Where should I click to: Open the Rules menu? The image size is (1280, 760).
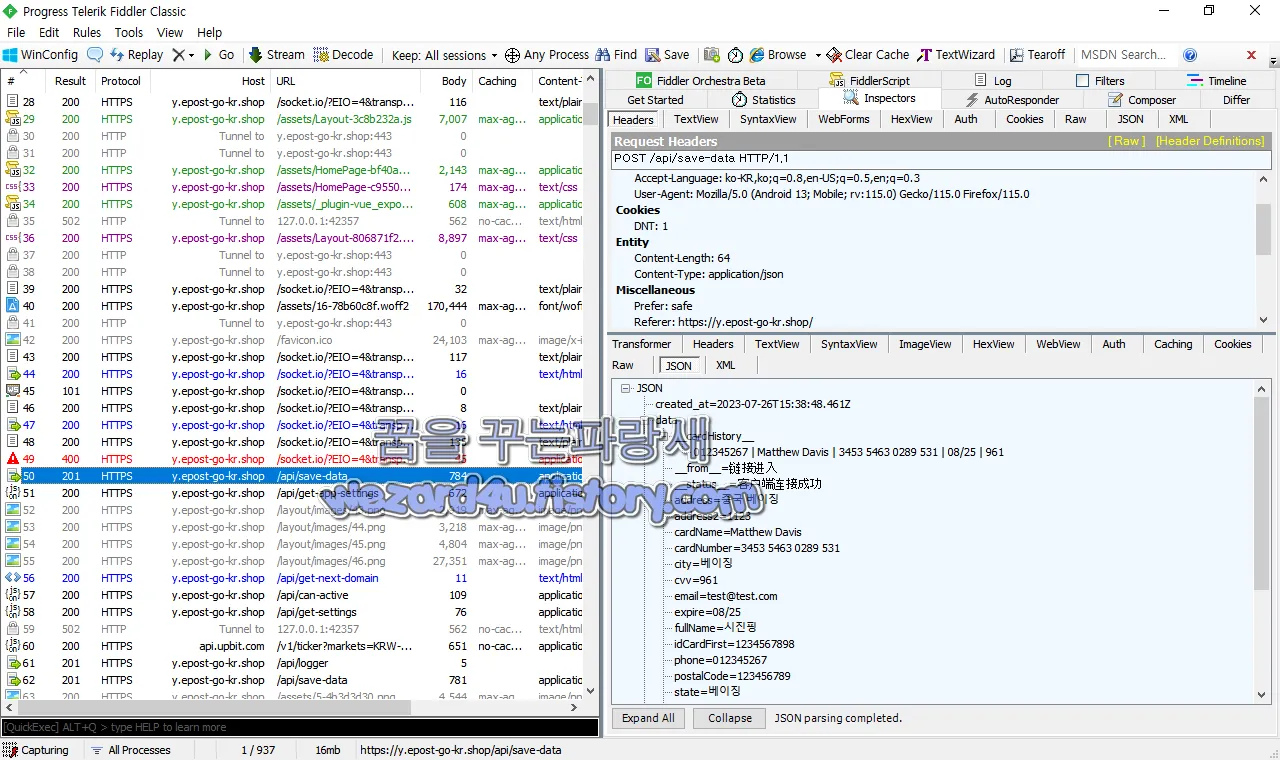pyautogui.click(x=87, y=32)
